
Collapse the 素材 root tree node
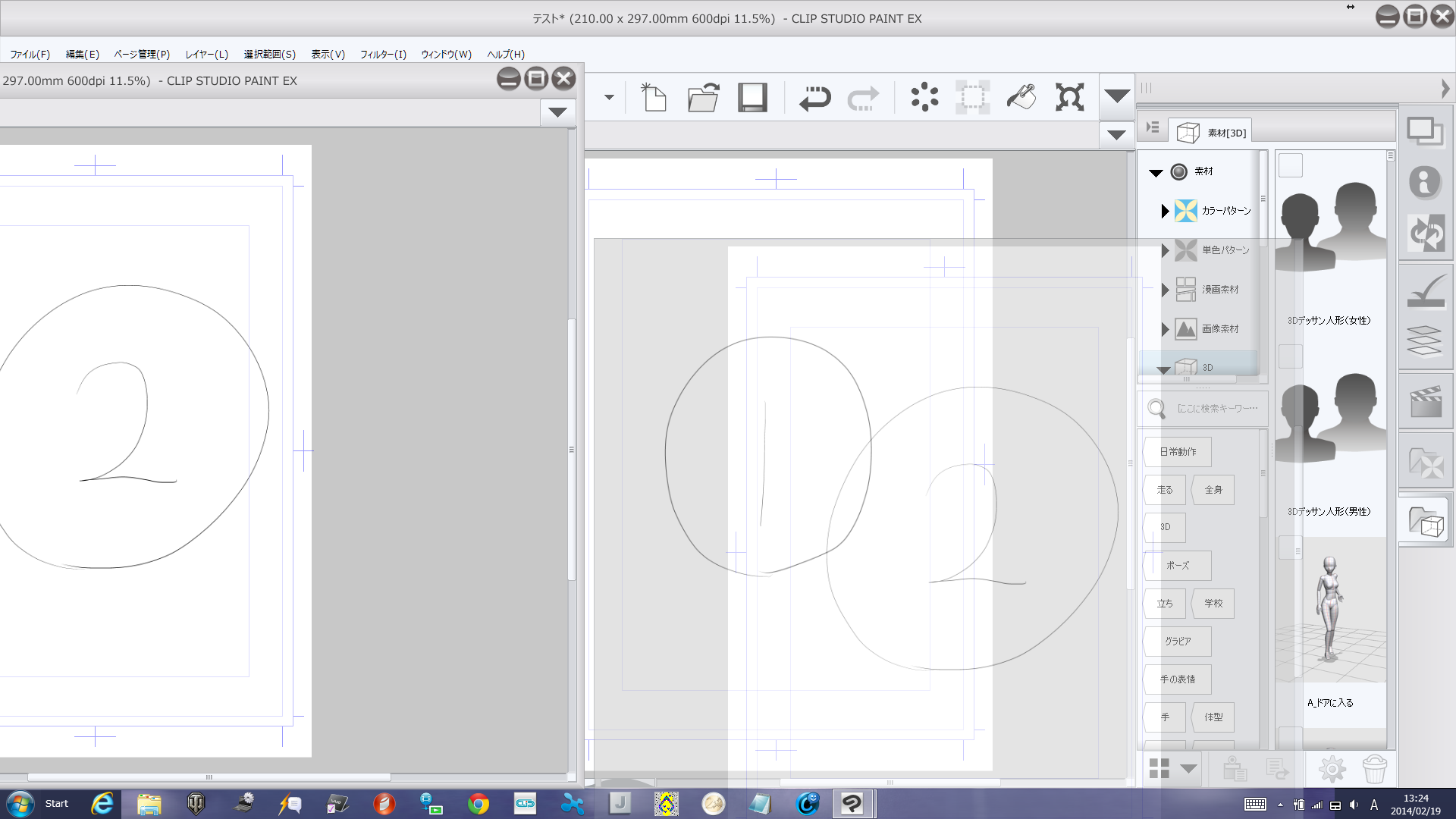[x=1156, y=172]
